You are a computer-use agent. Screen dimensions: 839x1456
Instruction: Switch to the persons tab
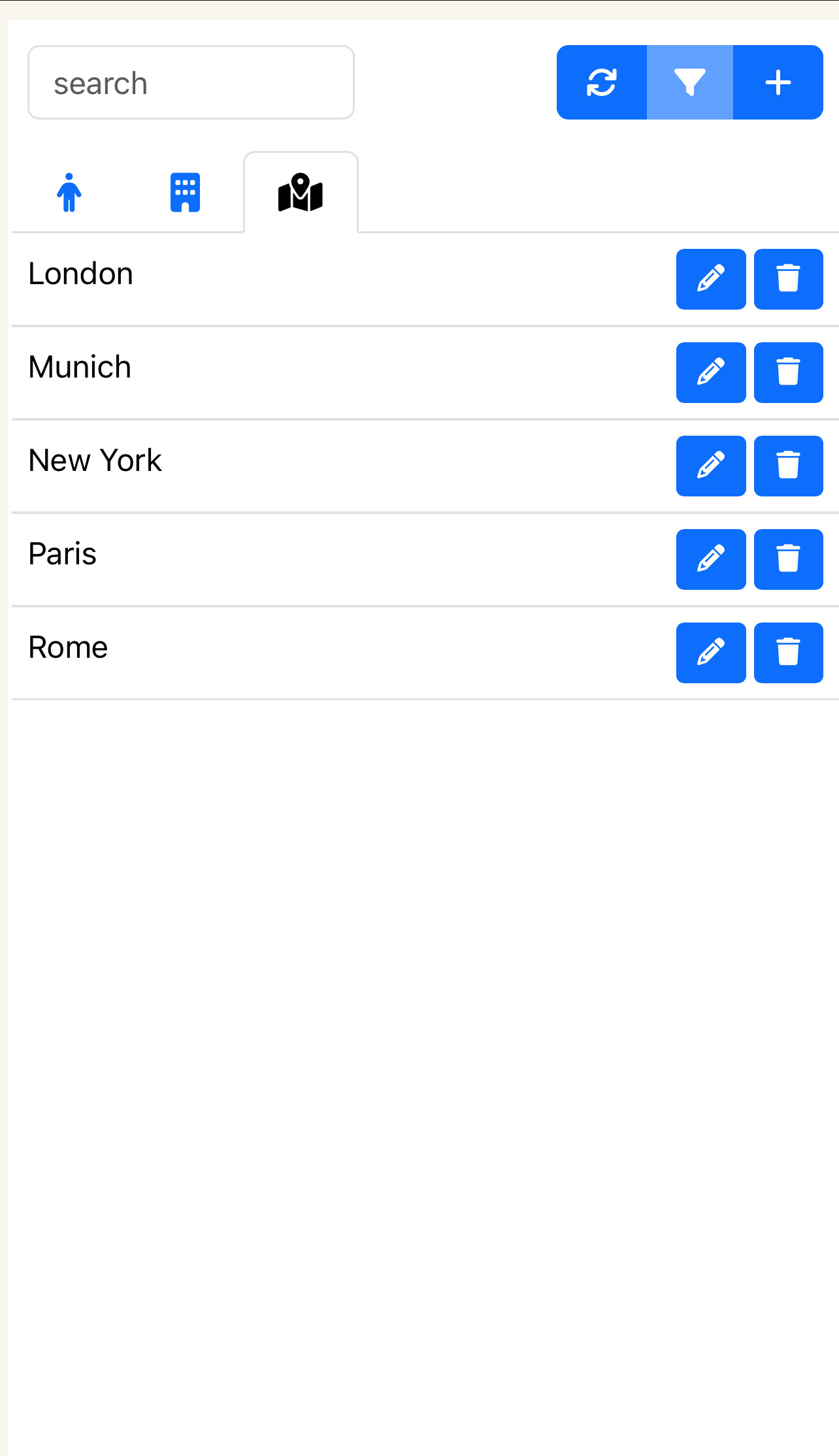(x=69, y=192)
